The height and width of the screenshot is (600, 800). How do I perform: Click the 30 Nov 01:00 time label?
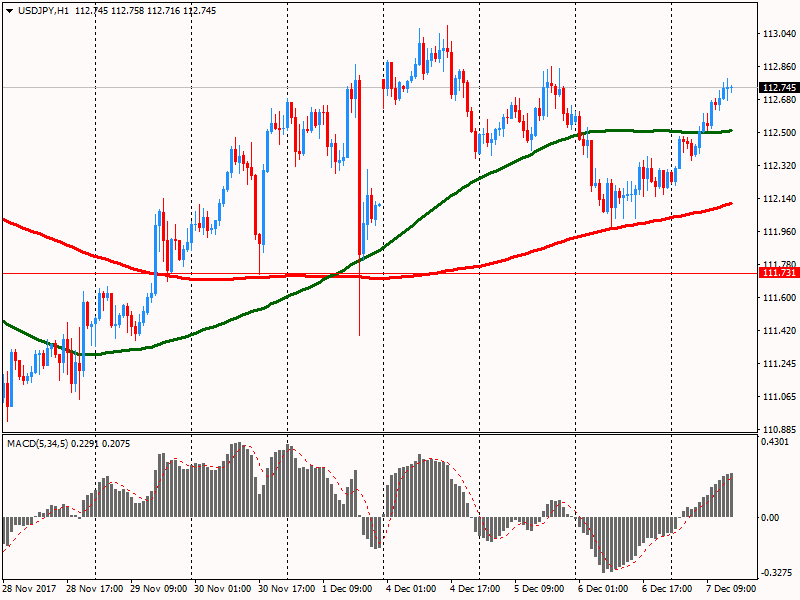pos(221,589)
